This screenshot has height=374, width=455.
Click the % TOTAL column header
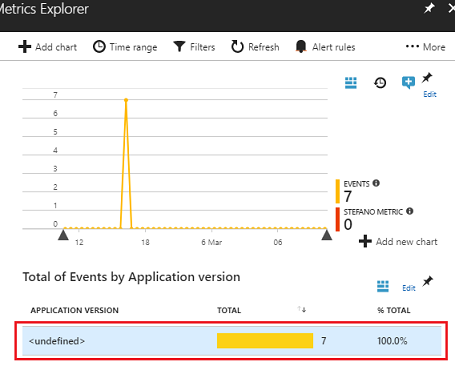(394, 310)
